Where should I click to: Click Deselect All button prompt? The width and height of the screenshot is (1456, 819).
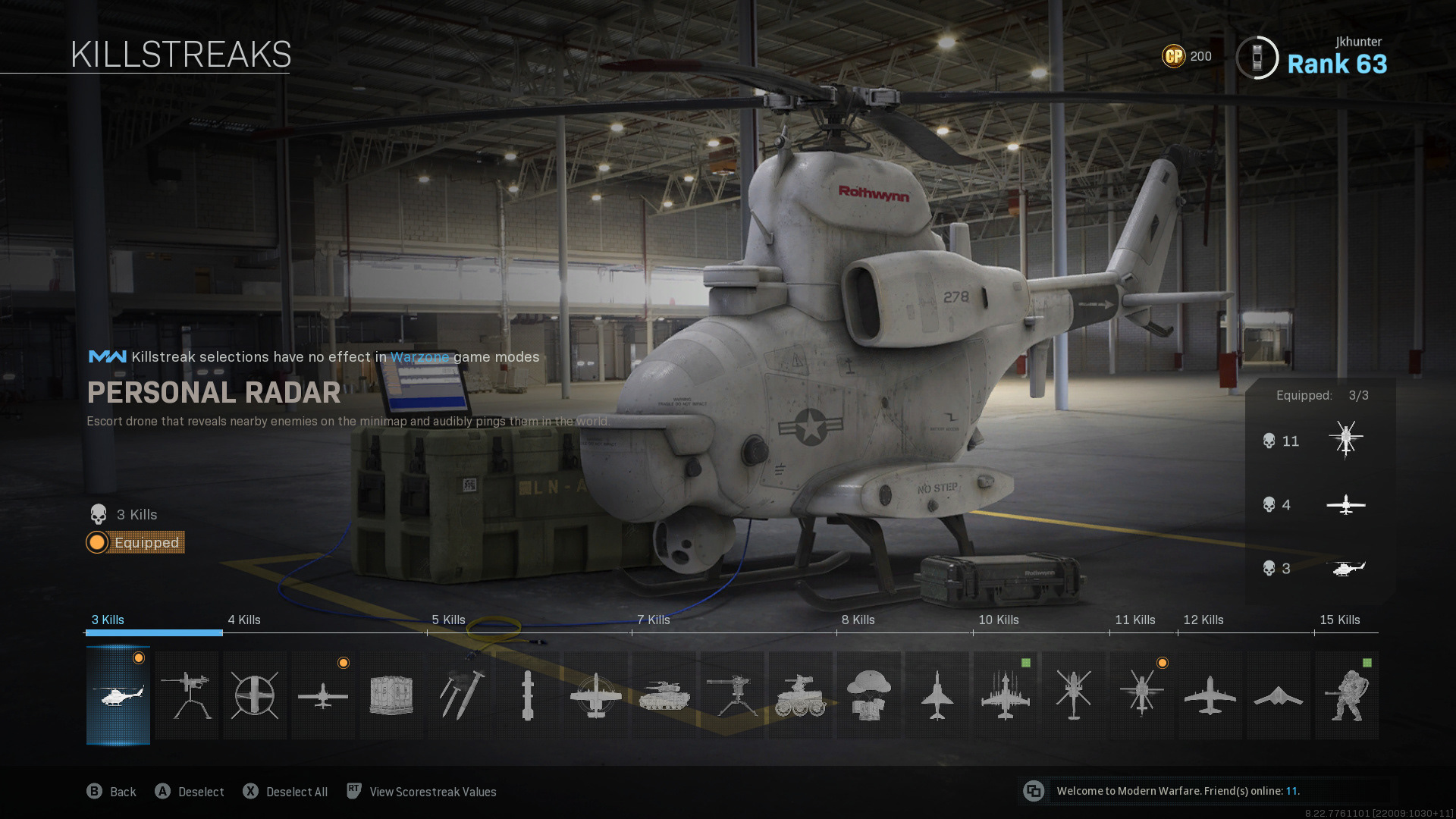pyautogui.click(x=285, y=792)
